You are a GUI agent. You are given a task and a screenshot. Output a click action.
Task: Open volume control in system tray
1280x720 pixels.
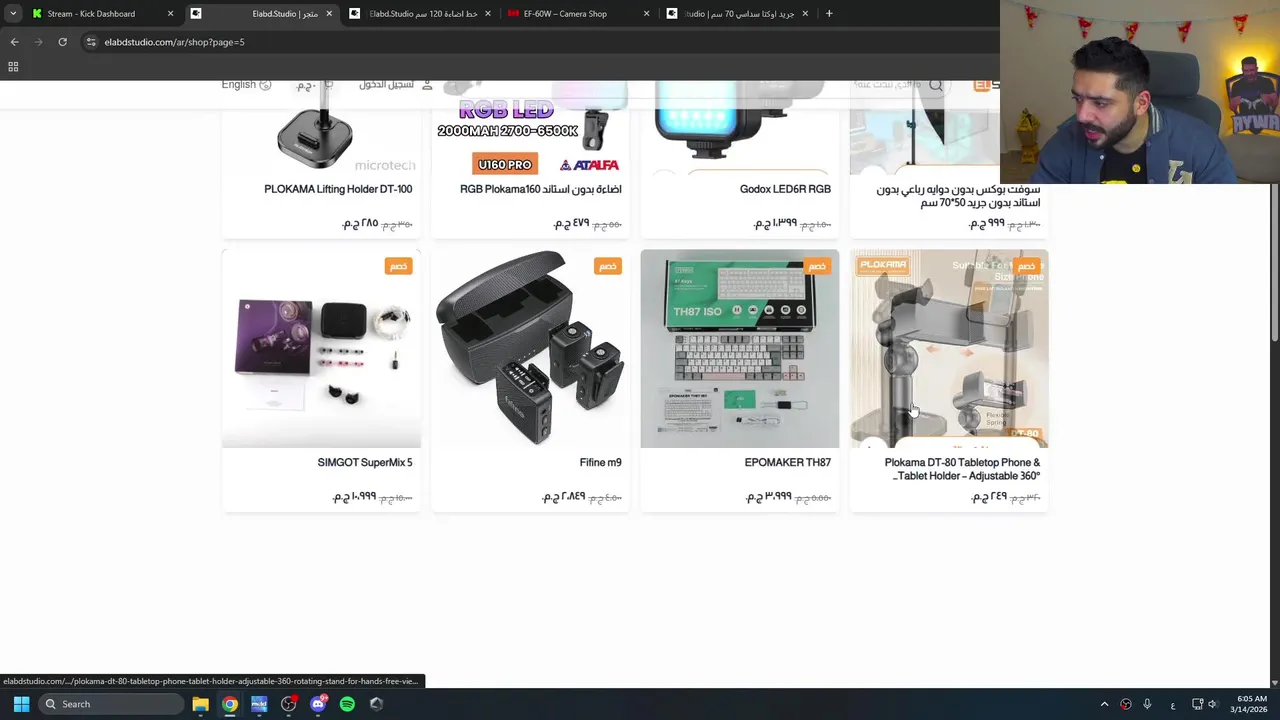click(x=1212, y=704)
